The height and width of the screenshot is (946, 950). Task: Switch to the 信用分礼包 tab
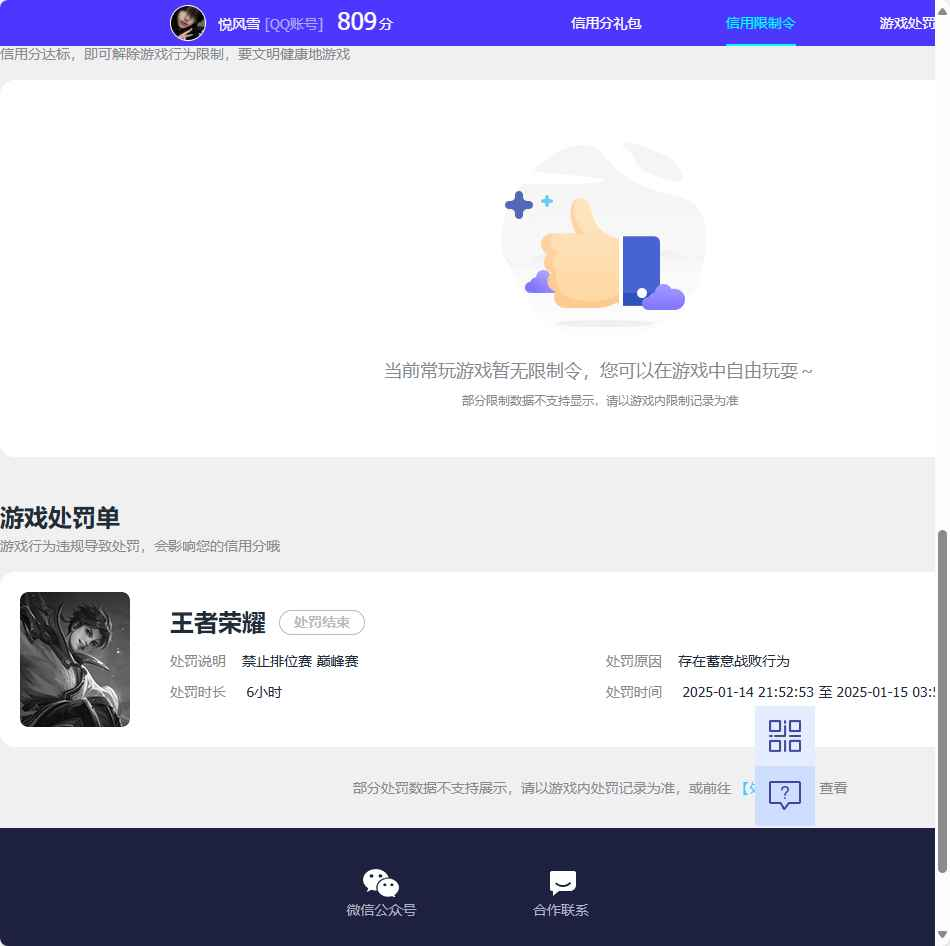pos(606,23)
